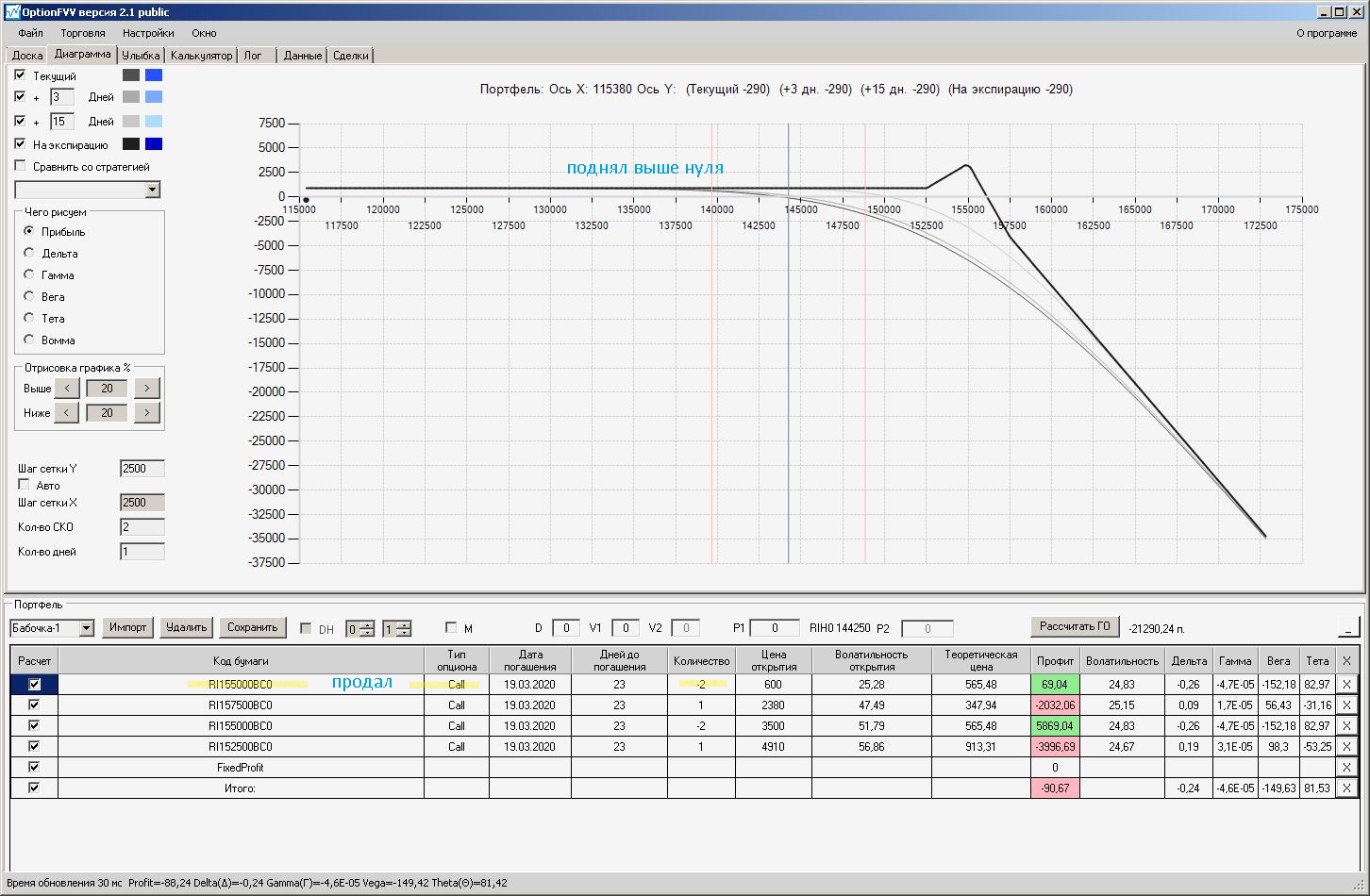The image size is (1370, 896).
Task: Click the 'Шаг сетки Y' input field
Action: [142, 469]
